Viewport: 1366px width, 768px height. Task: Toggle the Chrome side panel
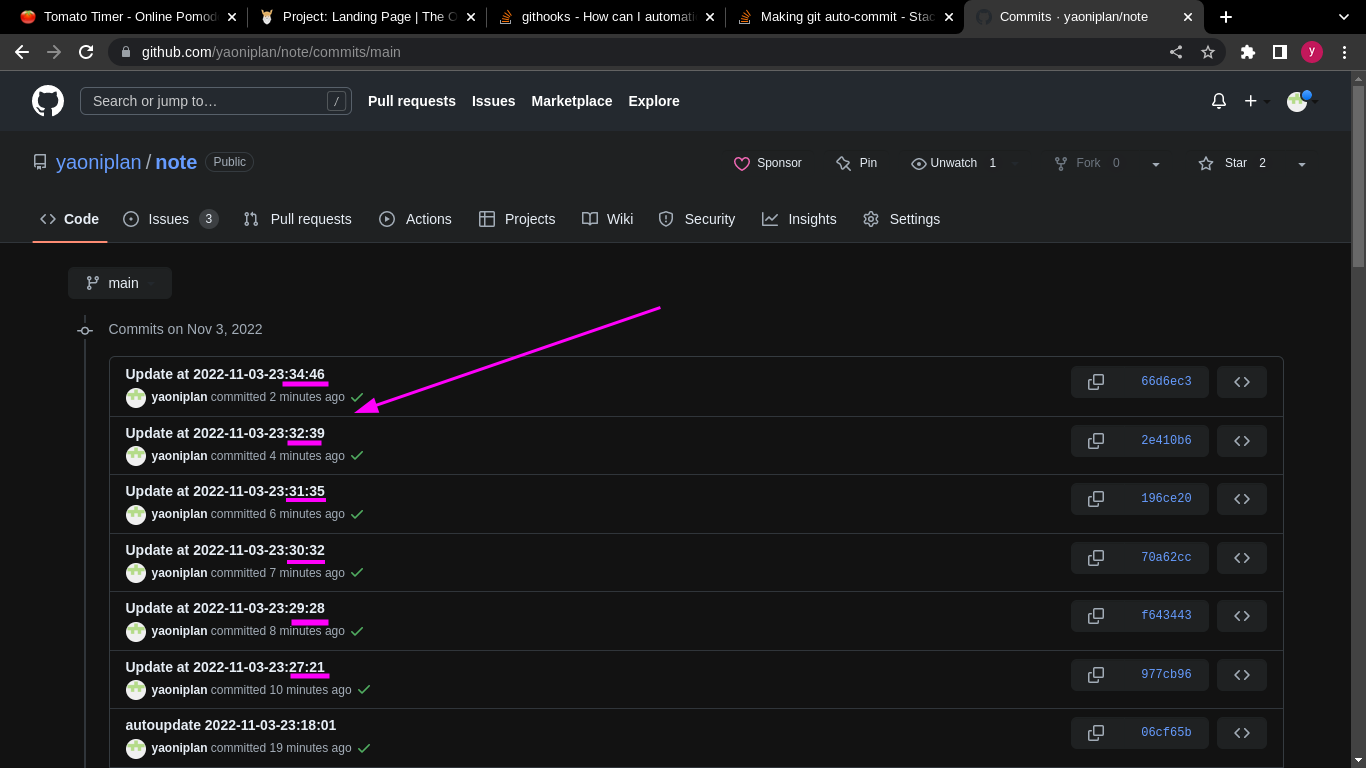pyautogui.click(x=1280, y=52)
